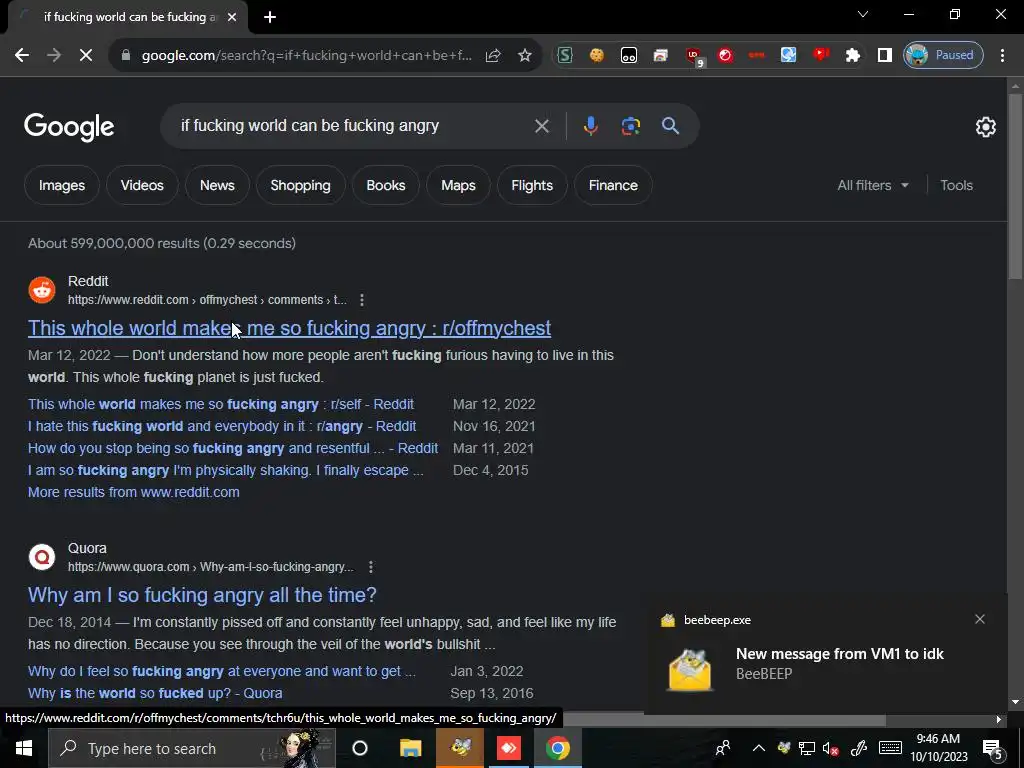
Task: Switch to the Books results tab
Action: [x=386, y=185]
